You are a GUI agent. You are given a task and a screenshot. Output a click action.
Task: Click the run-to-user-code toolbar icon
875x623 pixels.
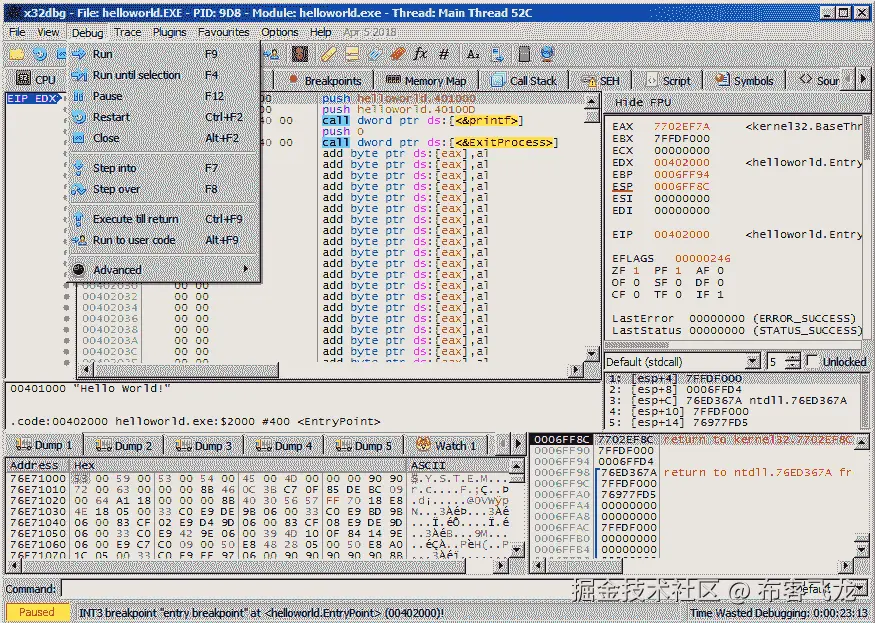click(x=272, y=54)
